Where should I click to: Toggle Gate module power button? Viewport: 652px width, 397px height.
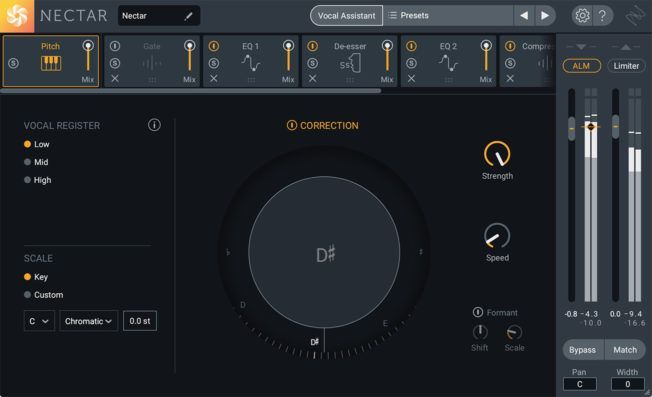(x=115, y=46)
